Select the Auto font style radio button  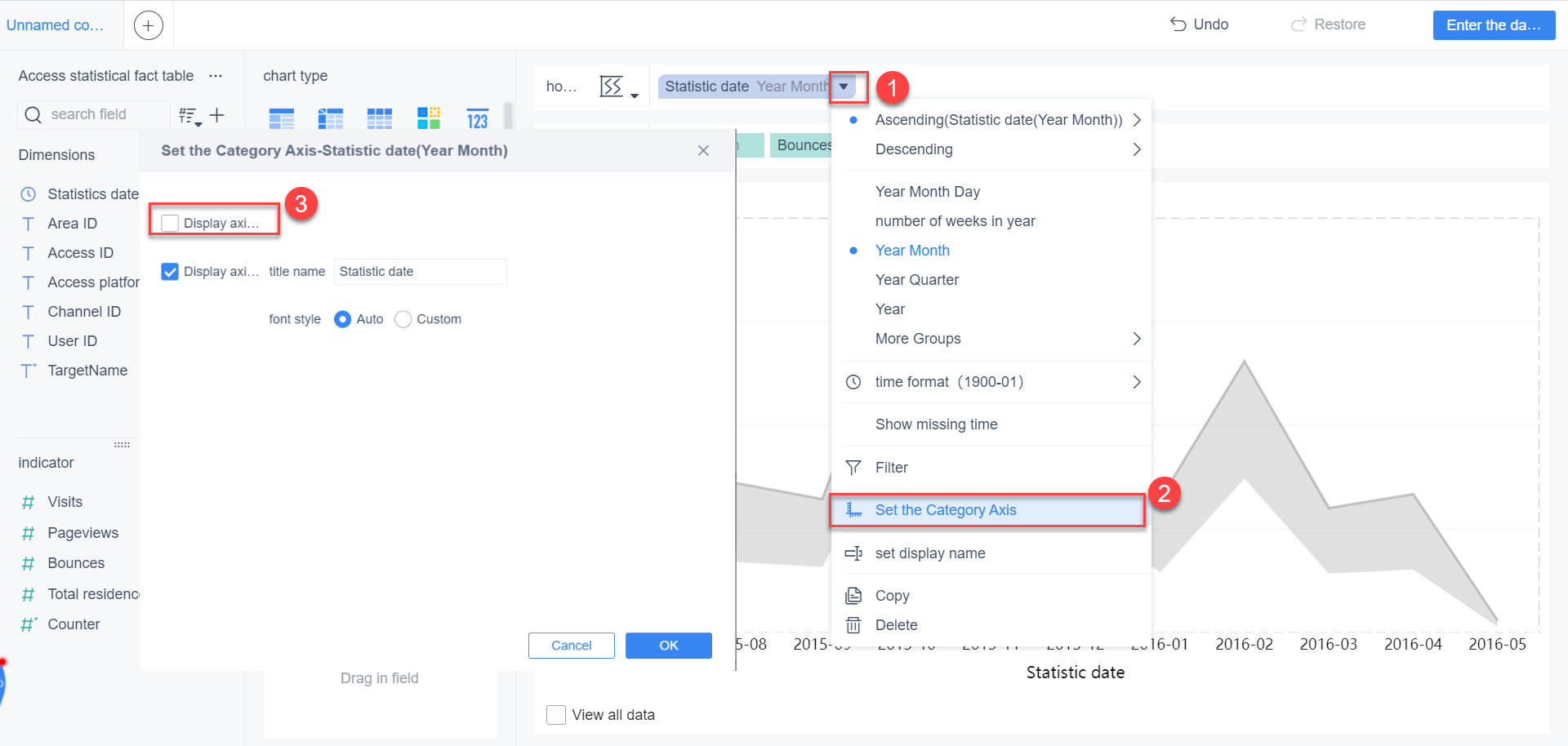pyautogui.click(x=343, y=319)
